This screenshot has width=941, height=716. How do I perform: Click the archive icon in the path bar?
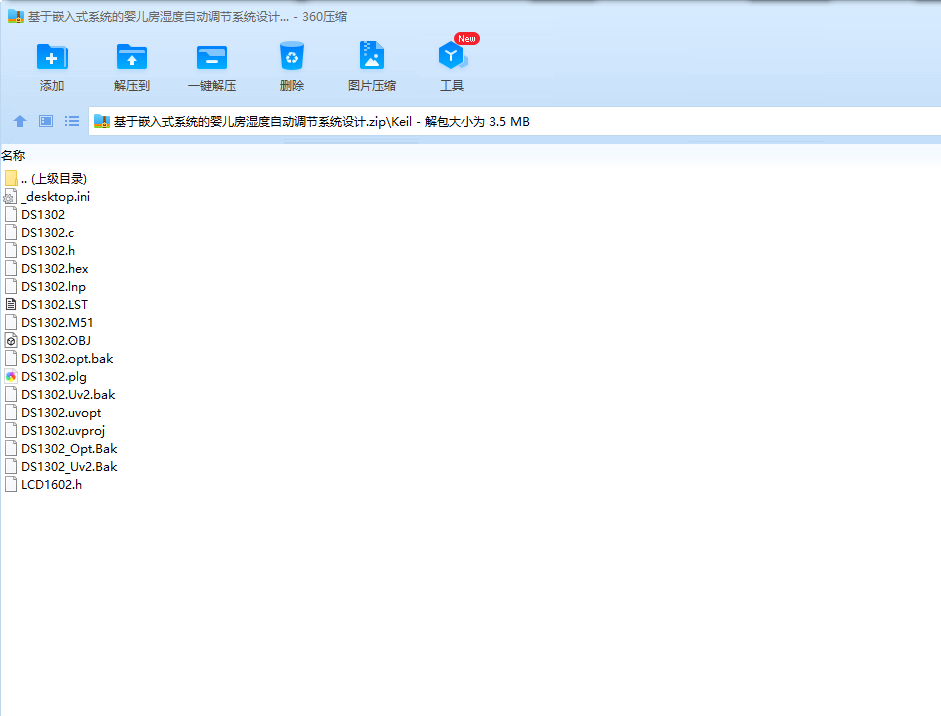(102, 121)
